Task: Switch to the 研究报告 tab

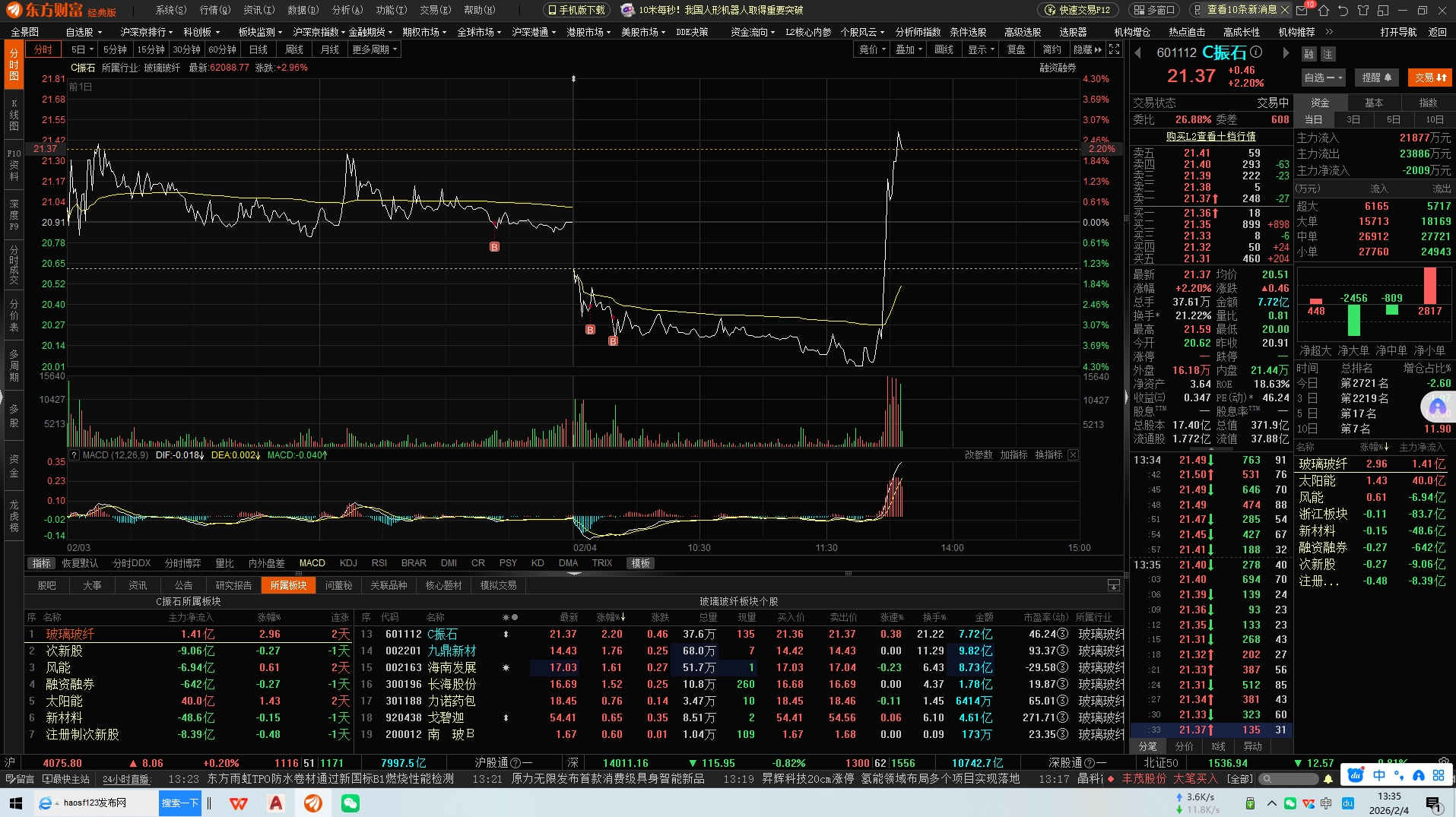Action: (x=233, y=585)
